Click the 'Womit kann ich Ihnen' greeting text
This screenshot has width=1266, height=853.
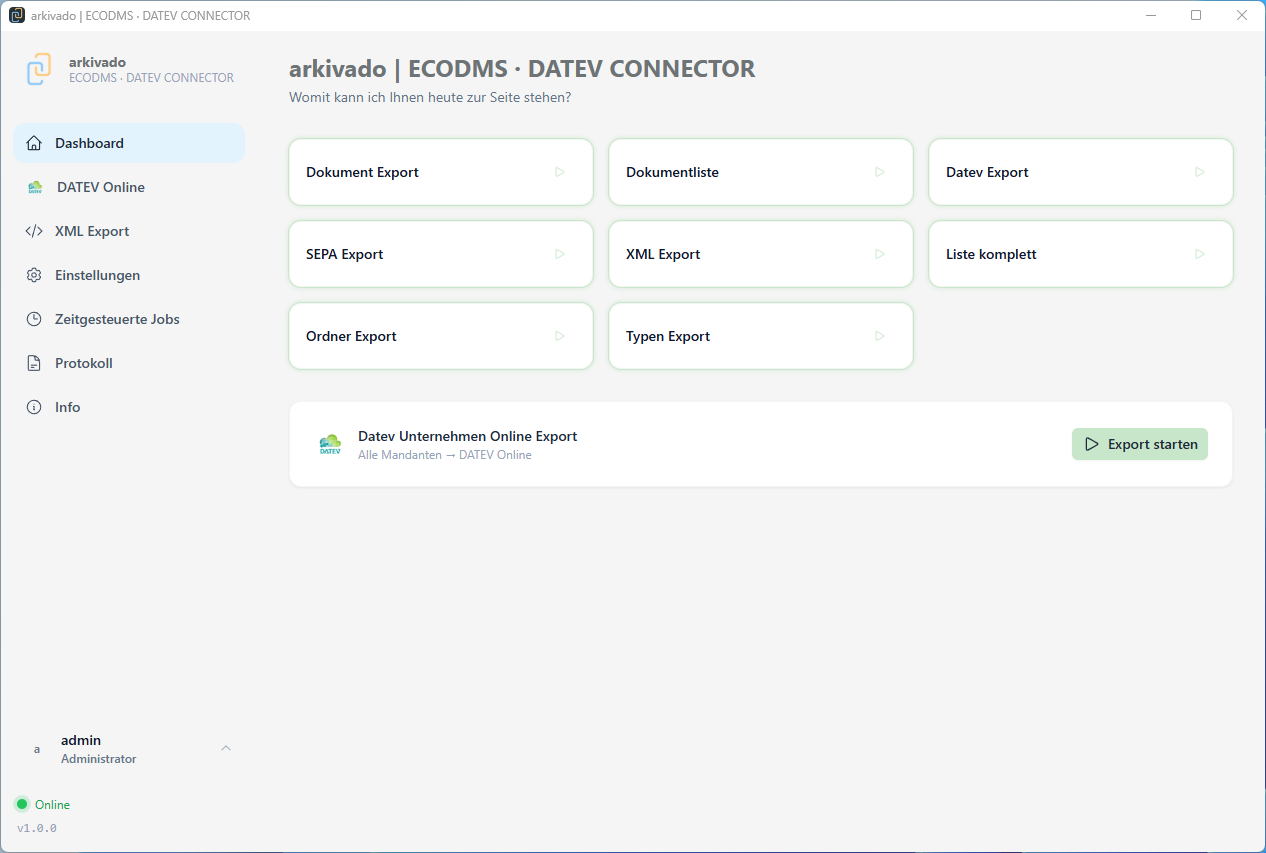[x=430, y=97]
